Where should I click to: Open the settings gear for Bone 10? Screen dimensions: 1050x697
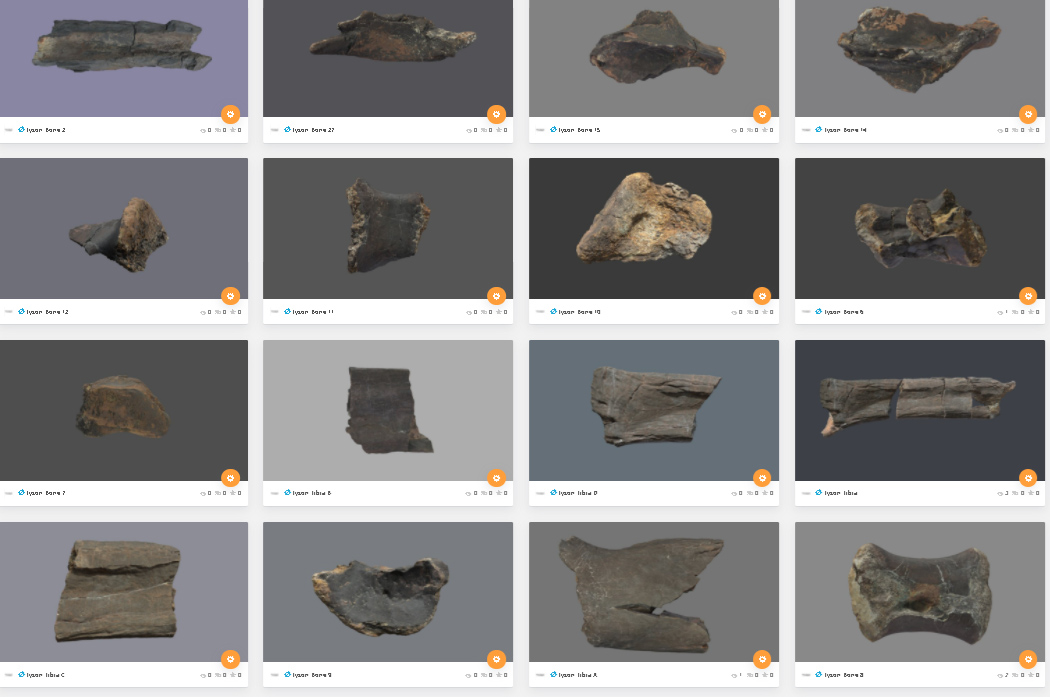click(x=762, y=296)
